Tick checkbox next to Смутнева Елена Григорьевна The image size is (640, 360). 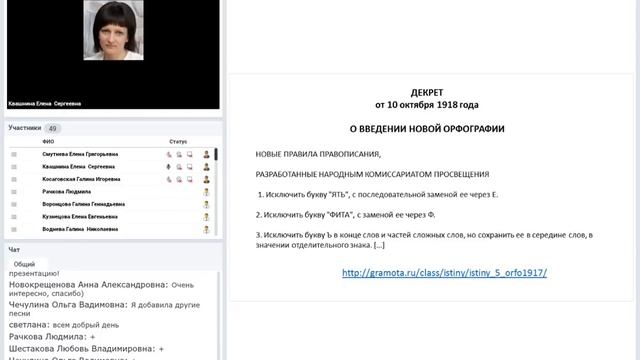click(14, 154)
